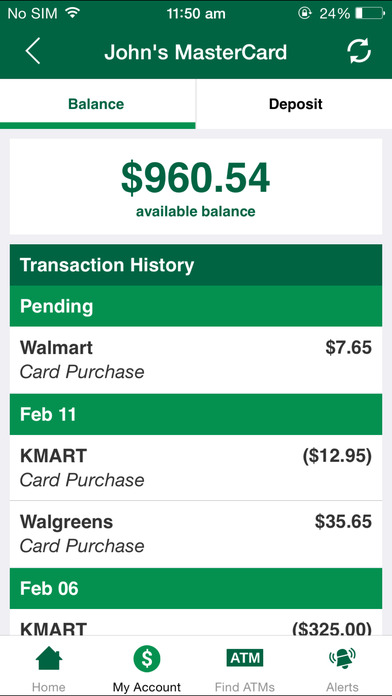The image size is (392, 696).
Task: Select the My Account dollar icon
Action: (x=147, y=659)
